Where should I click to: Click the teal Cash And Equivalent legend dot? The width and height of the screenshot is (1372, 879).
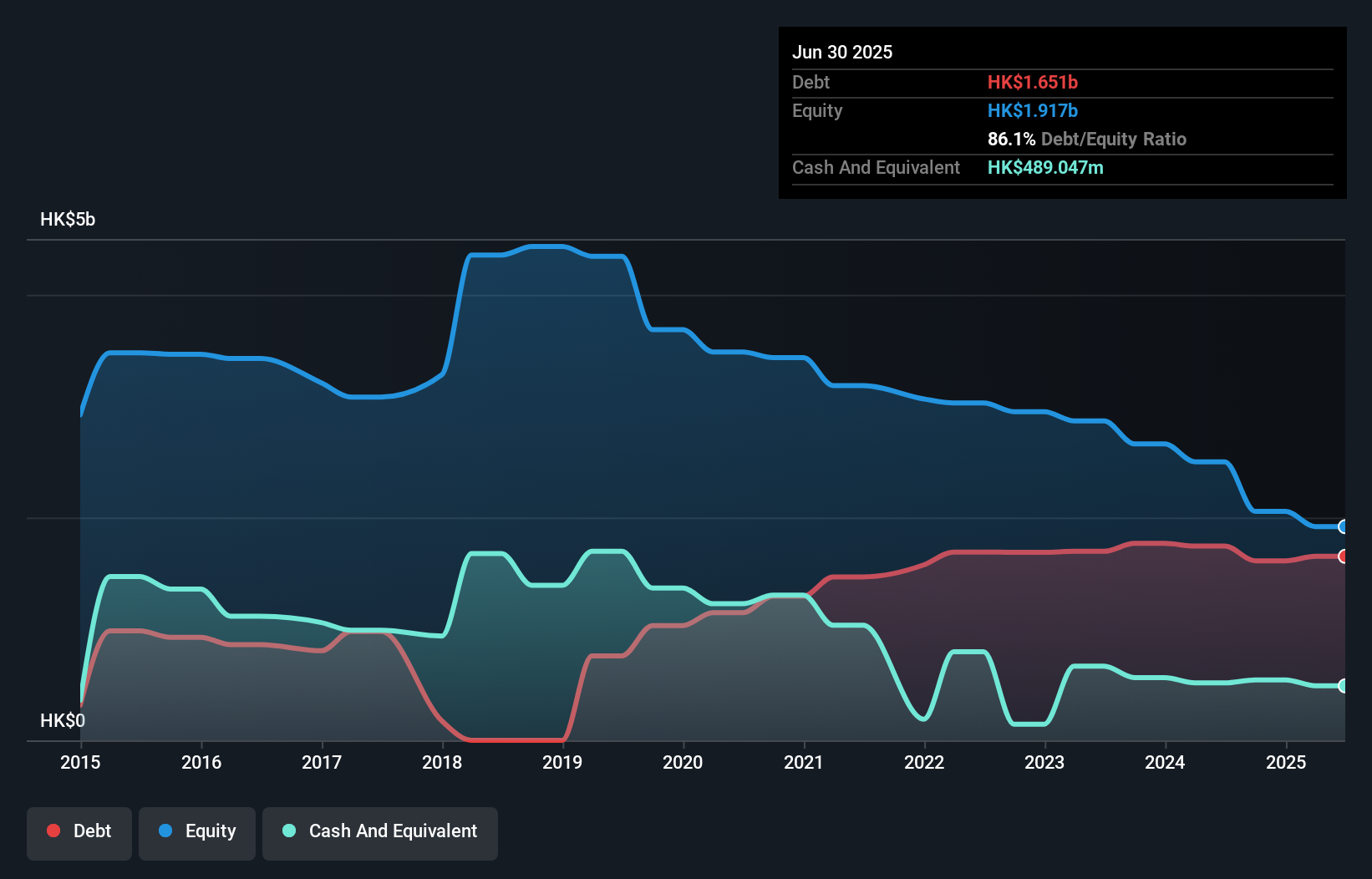click(x=288, y=831)
